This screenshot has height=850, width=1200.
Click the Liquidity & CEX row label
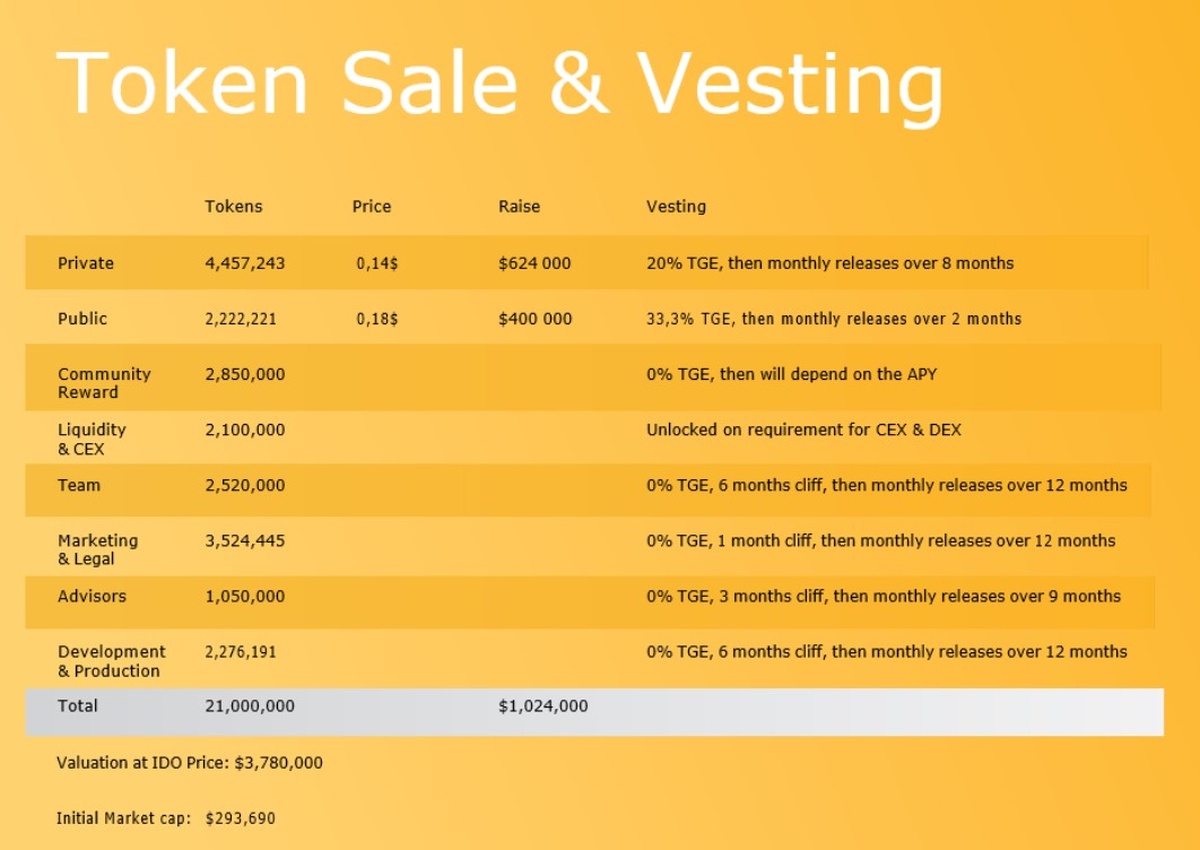pos(92,439)
